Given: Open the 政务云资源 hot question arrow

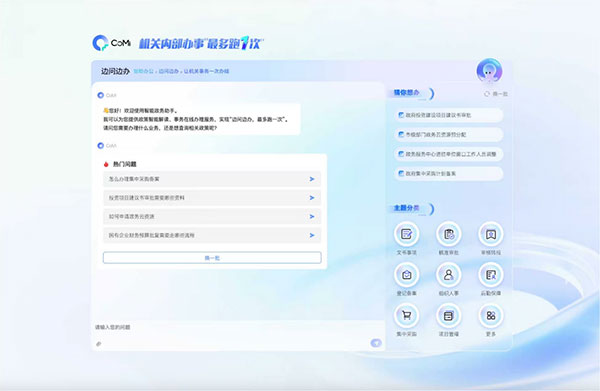Looking at the screenshot, I should point(312,217).
